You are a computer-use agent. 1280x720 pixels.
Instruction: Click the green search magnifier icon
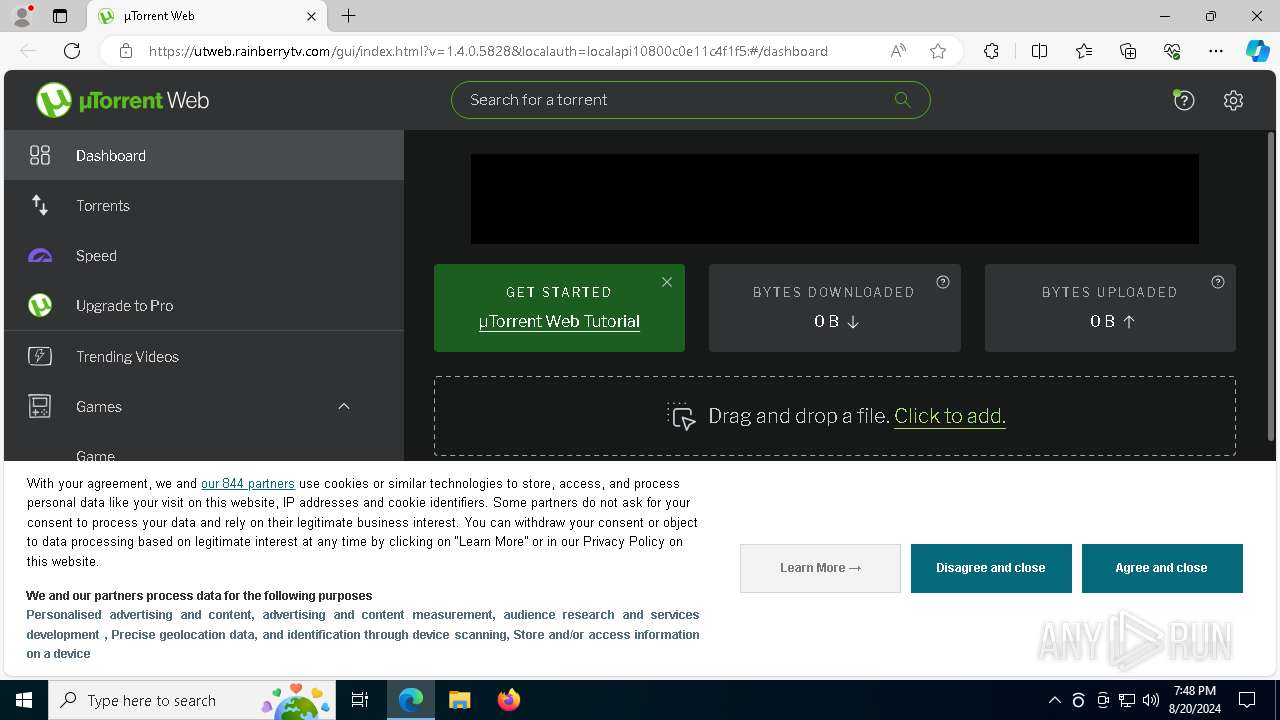click(x=902, y=99)
